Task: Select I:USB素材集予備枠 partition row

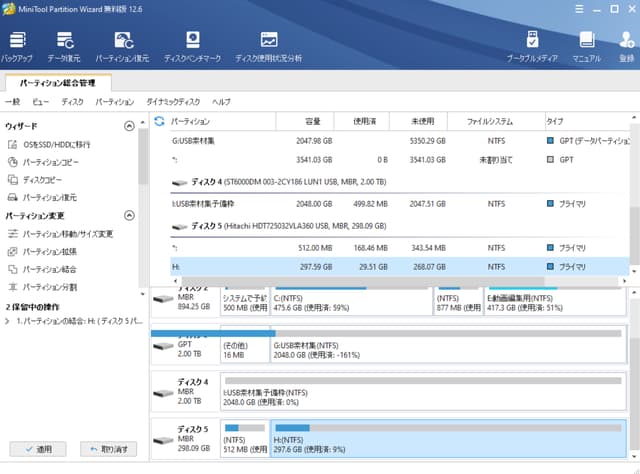Action: (x=400, y=204)
